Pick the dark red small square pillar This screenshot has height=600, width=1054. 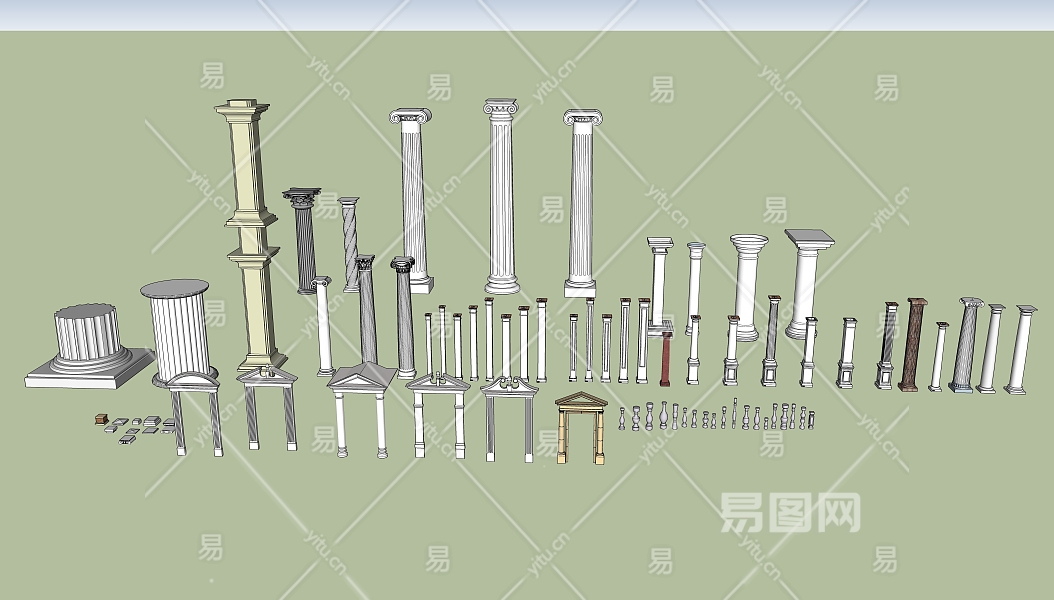tap(666, 359)
